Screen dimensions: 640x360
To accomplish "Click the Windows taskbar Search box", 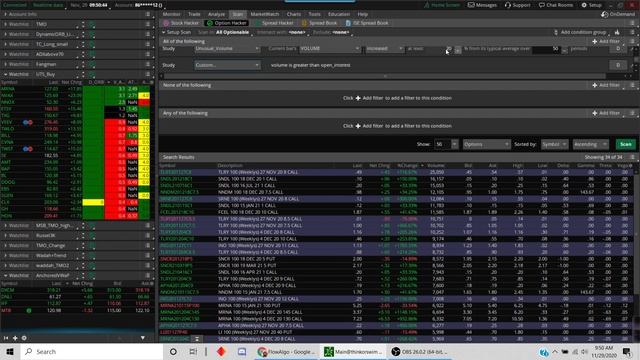I will click(x=91, y=351).
